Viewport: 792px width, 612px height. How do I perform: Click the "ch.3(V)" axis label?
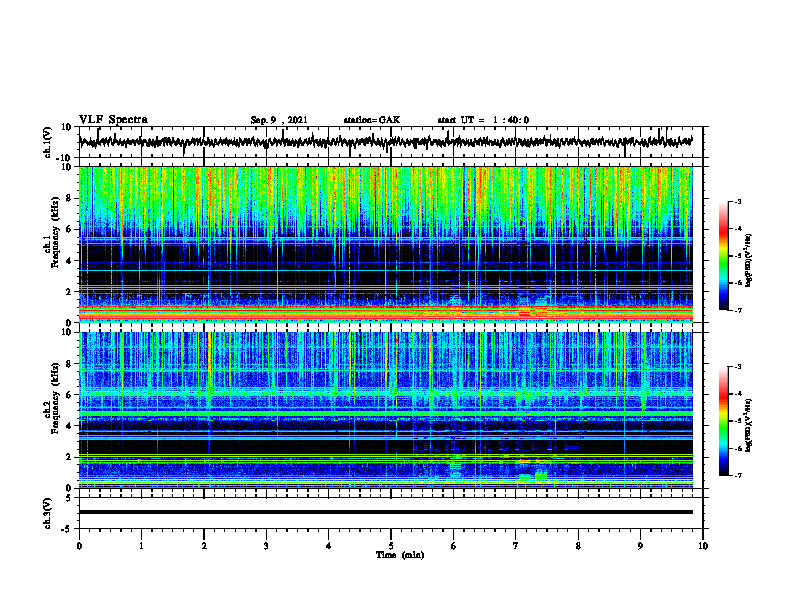point(47,513)
